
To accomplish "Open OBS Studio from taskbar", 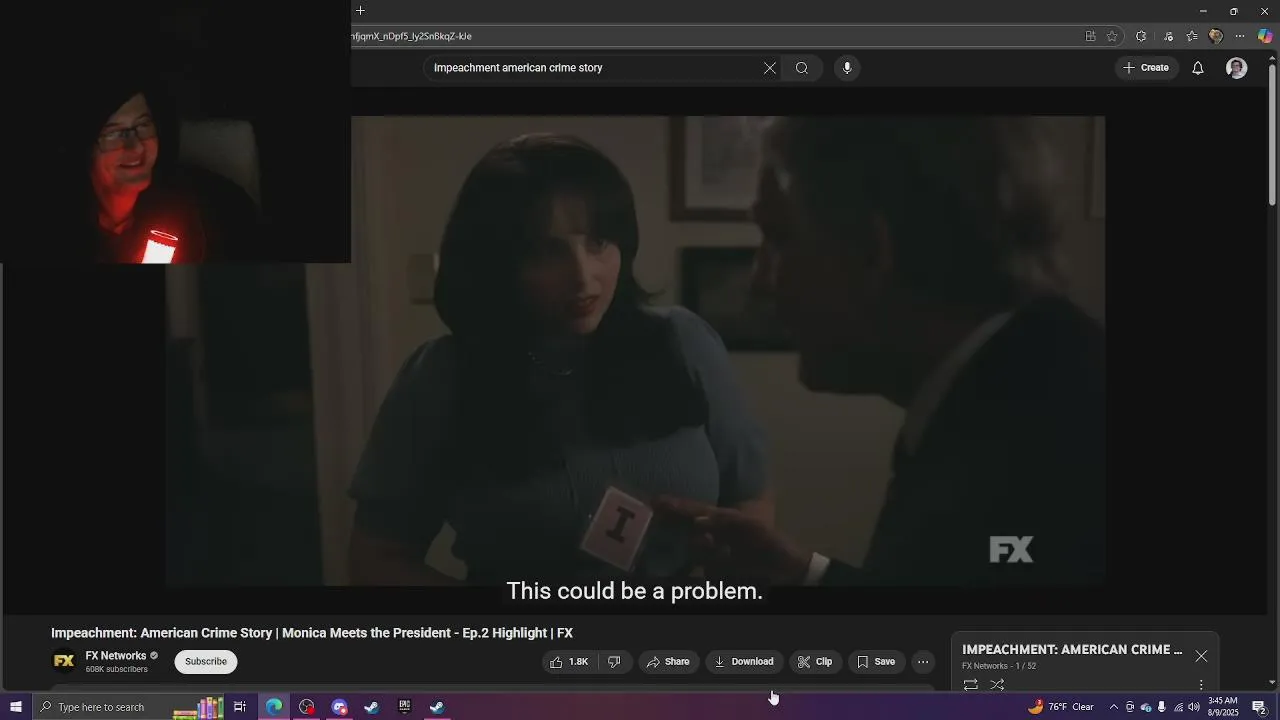I will click(x=307, y=707).
